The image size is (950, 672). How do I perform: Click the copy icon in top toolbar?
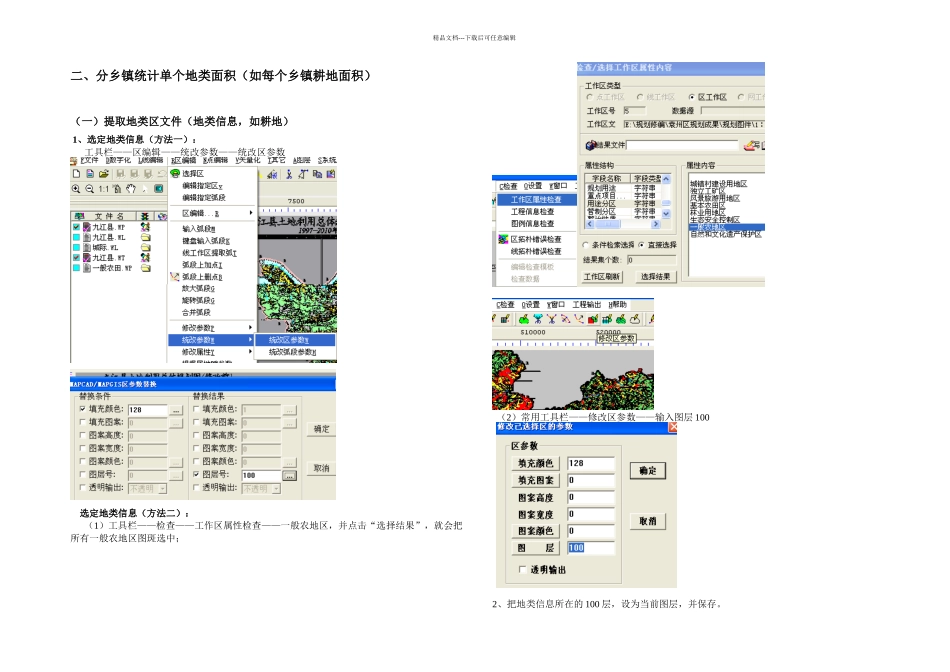317,174
